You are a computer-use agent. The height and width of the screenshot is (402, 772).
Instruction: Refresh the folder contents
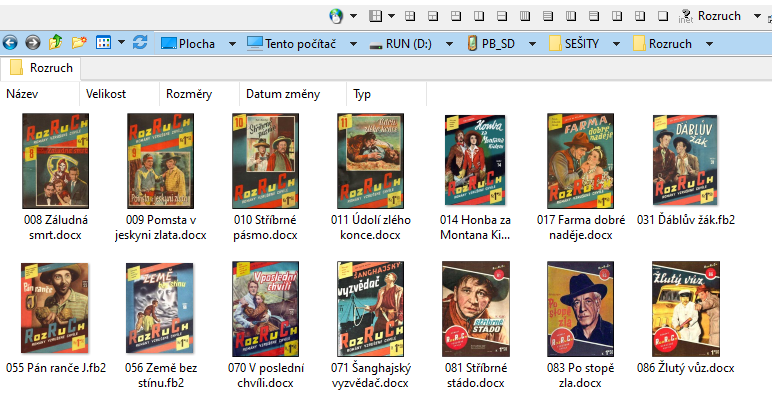pyautogui.click(x=140, y=43)
